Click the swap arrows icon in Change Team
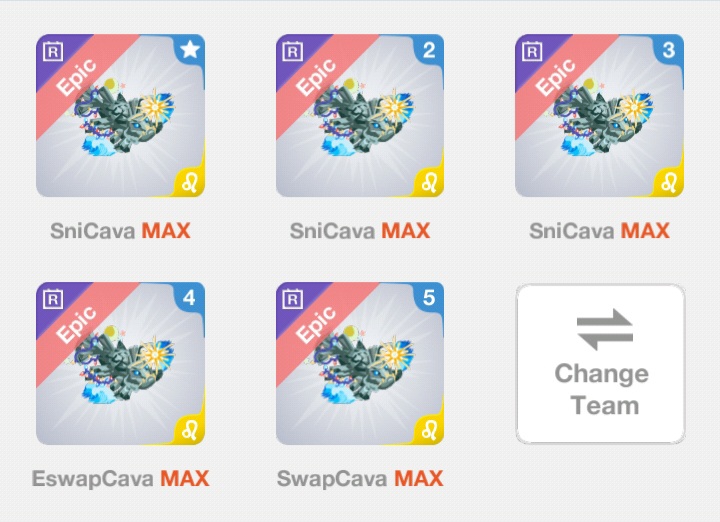This screenshot has height=522, width=720. (605, 329)
